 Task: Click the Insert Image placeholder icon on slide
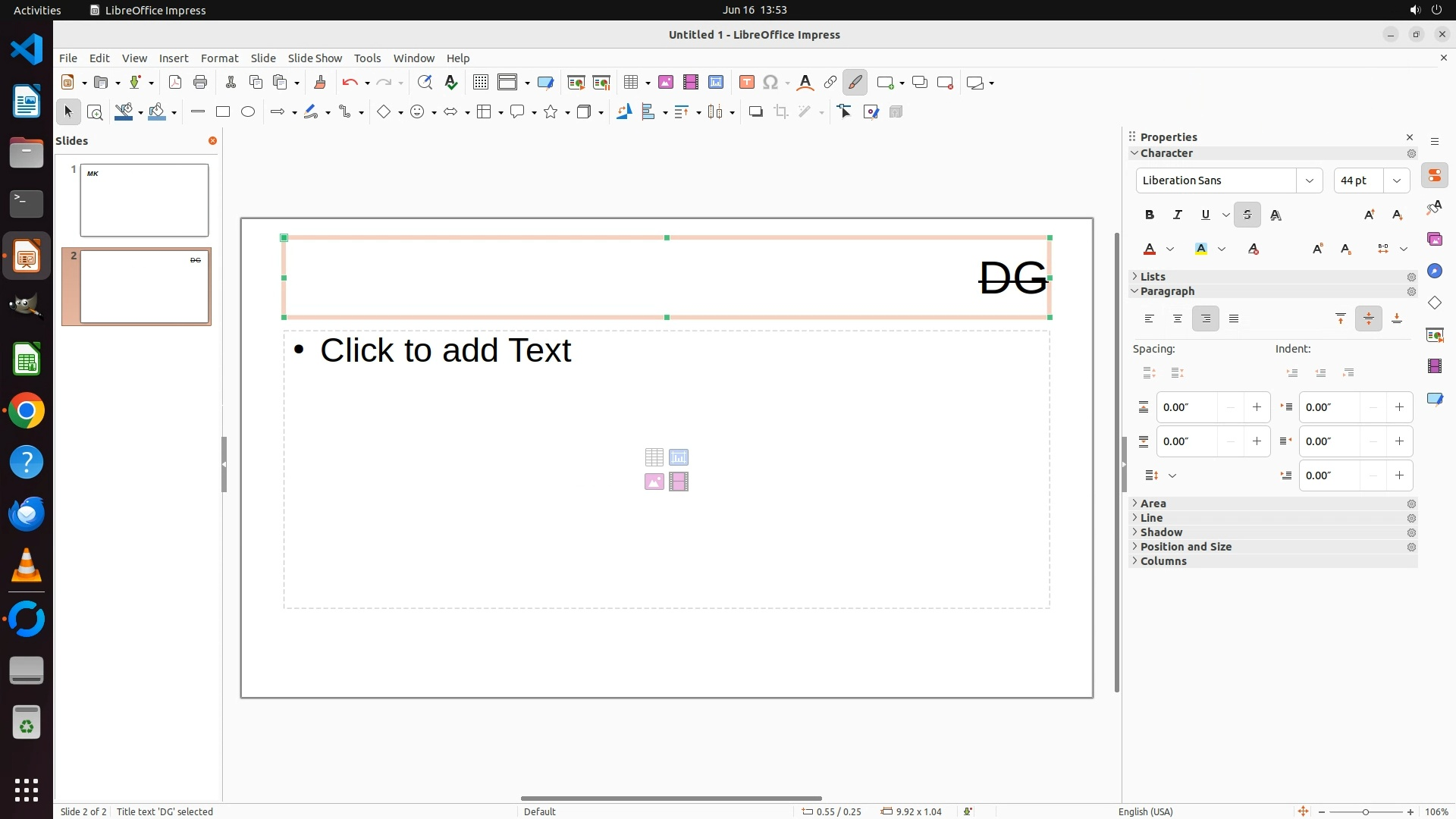point(654,482)
